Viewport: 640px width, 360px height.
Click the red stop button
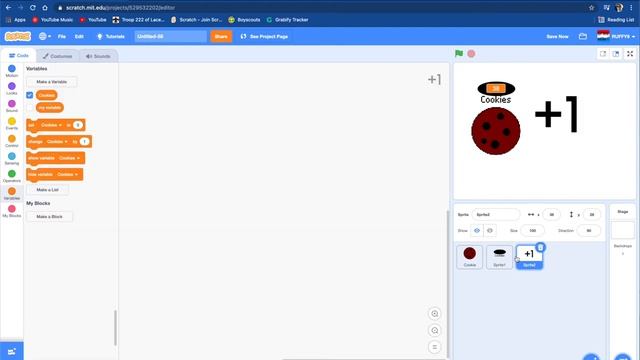click(x=471, y=53)
